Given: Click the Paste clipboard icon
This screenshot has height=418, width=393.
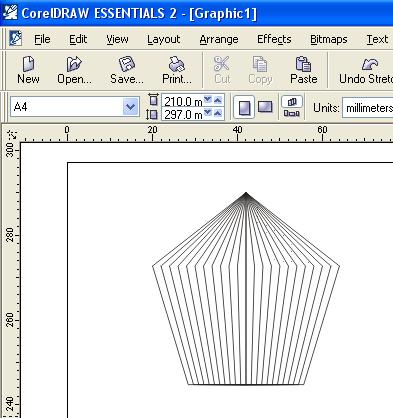Looking at the screenshot, I should (303, 64).
